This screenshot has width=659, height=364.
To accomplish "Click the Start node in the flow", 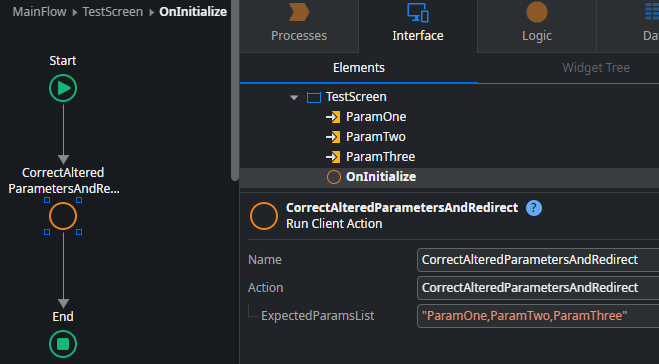I will tap(63, 88).
